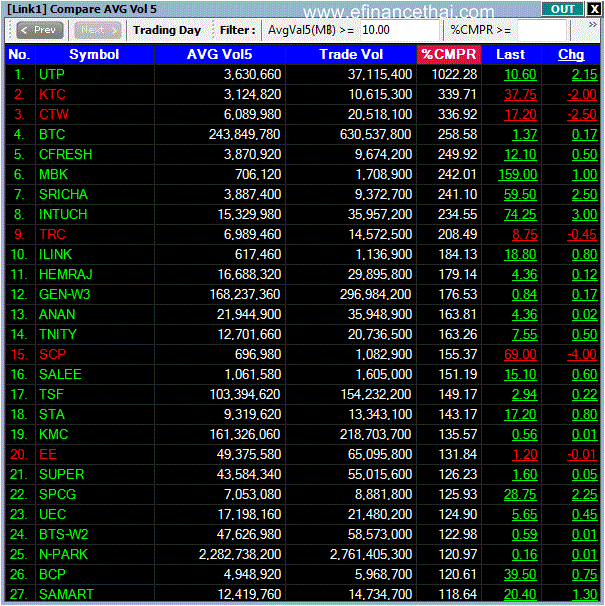Select symbol TNITY
Image resolution: width=605 pixels, height=606 pixels.
[58, 335]
